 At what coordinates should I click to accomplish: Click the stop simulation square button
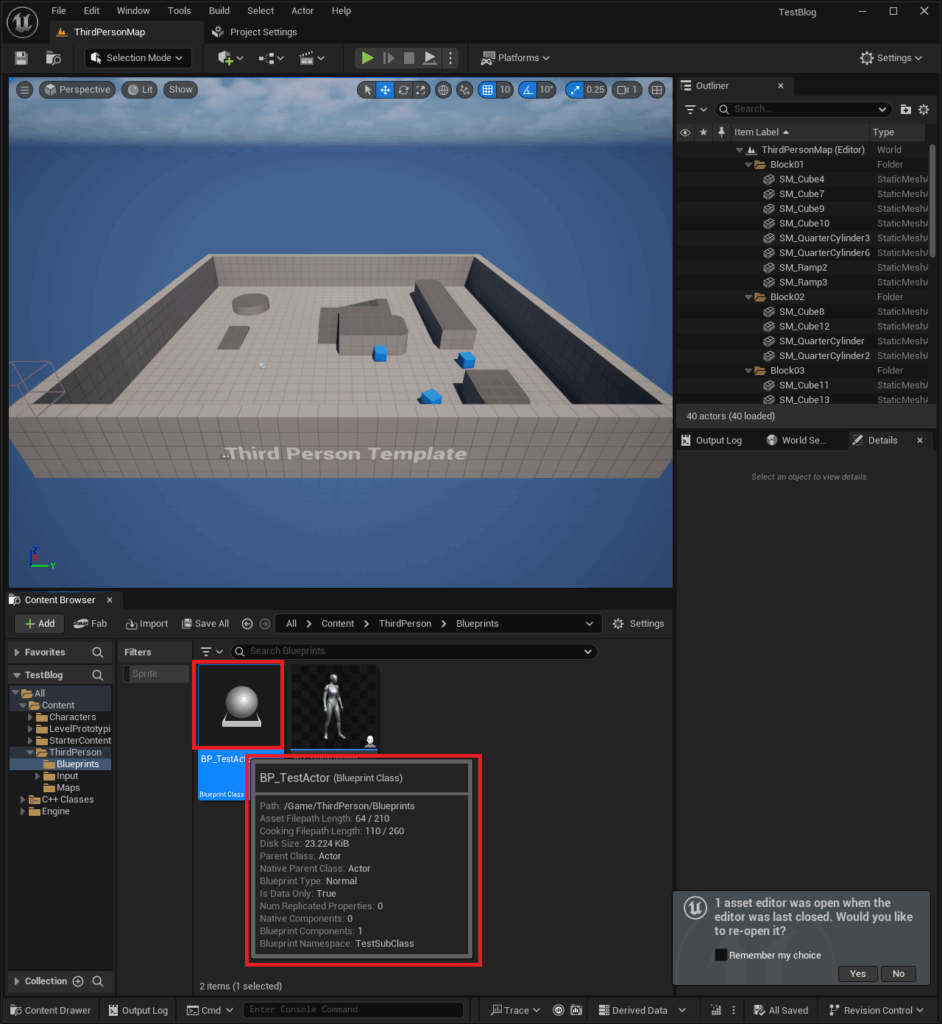tap(409, 58)
